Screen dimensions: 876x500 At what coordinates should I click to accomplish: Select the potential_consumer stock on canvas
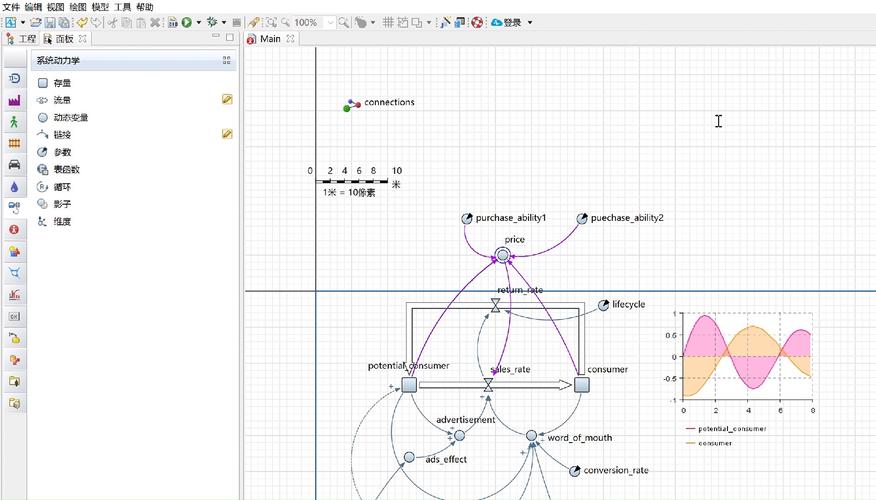[x=409, y=384]
